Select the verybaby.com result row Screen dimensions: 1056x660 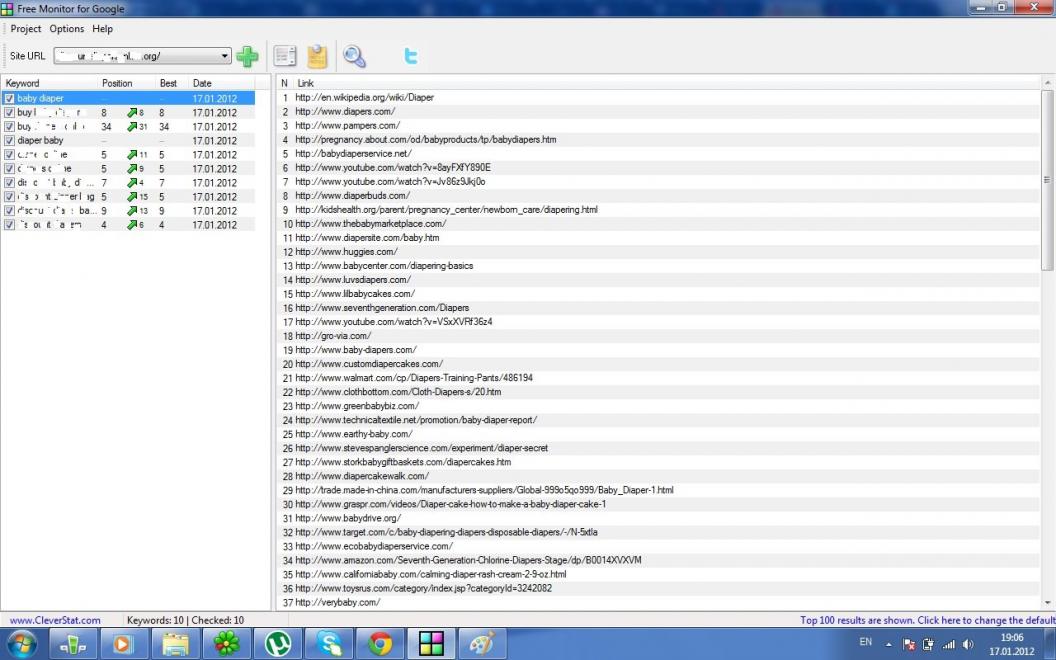pyautogui.click(x=659, y=603)
